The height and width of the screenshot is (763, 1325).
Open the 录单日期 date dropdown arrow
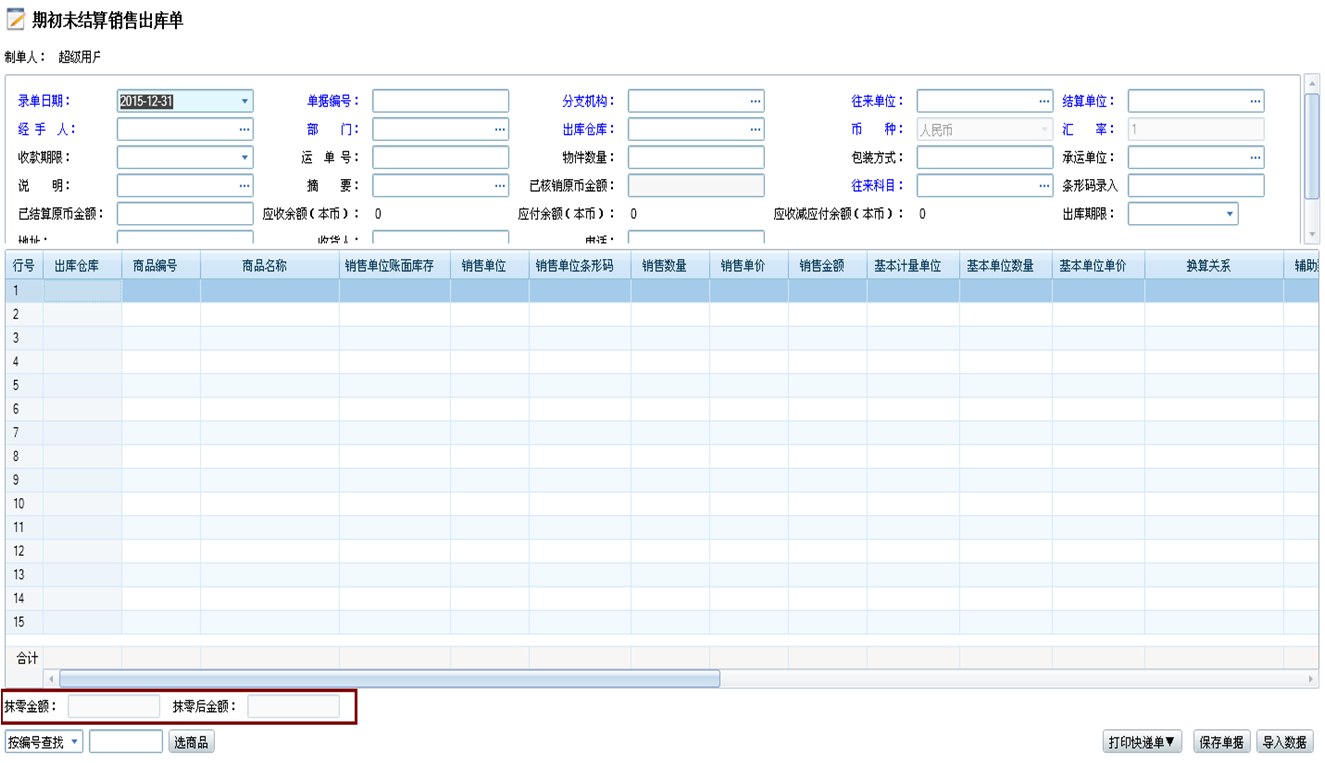245,101
